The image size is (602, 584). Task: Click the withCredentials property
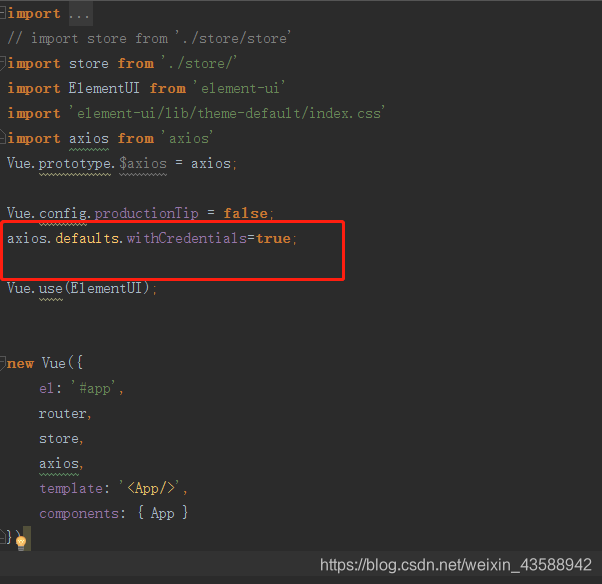tap(187, 238)
